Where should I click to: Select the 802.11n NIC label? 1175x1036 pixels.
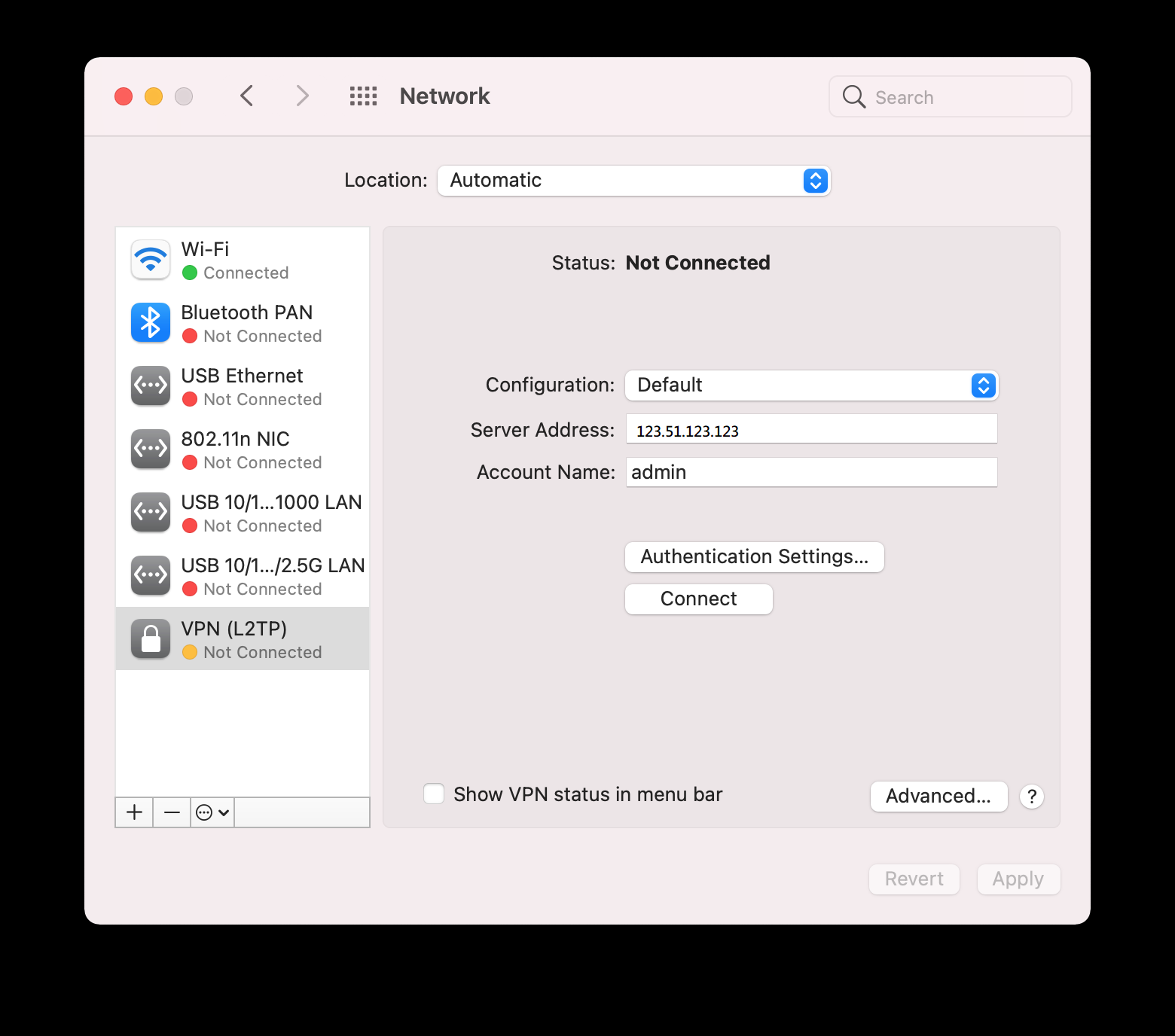(x=236, y=439)
